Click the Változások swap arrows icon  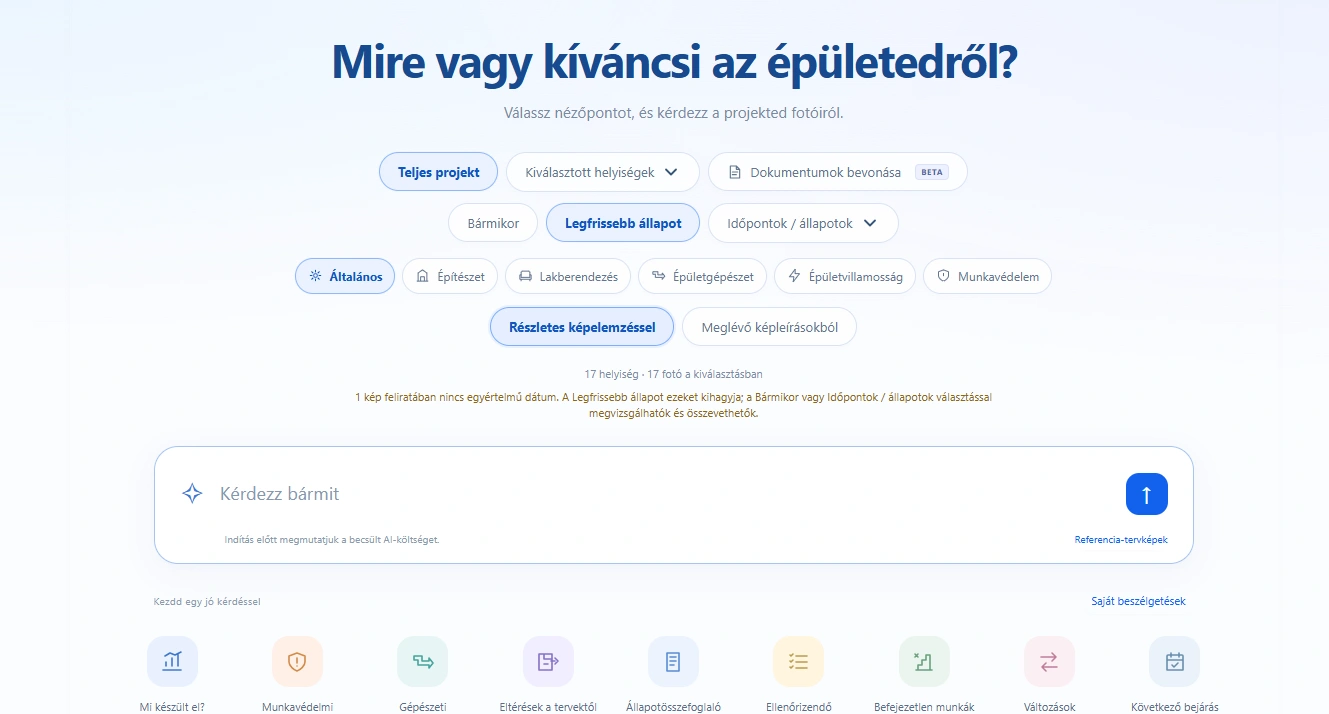click(x=1049, y=661)
